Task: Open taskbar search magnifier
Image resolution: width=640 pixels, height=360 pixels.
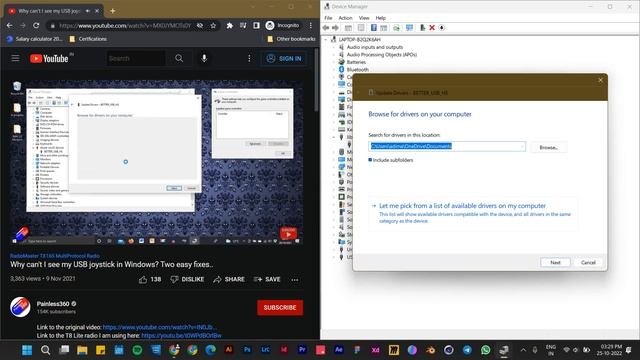Action: (x=45, y=350)
